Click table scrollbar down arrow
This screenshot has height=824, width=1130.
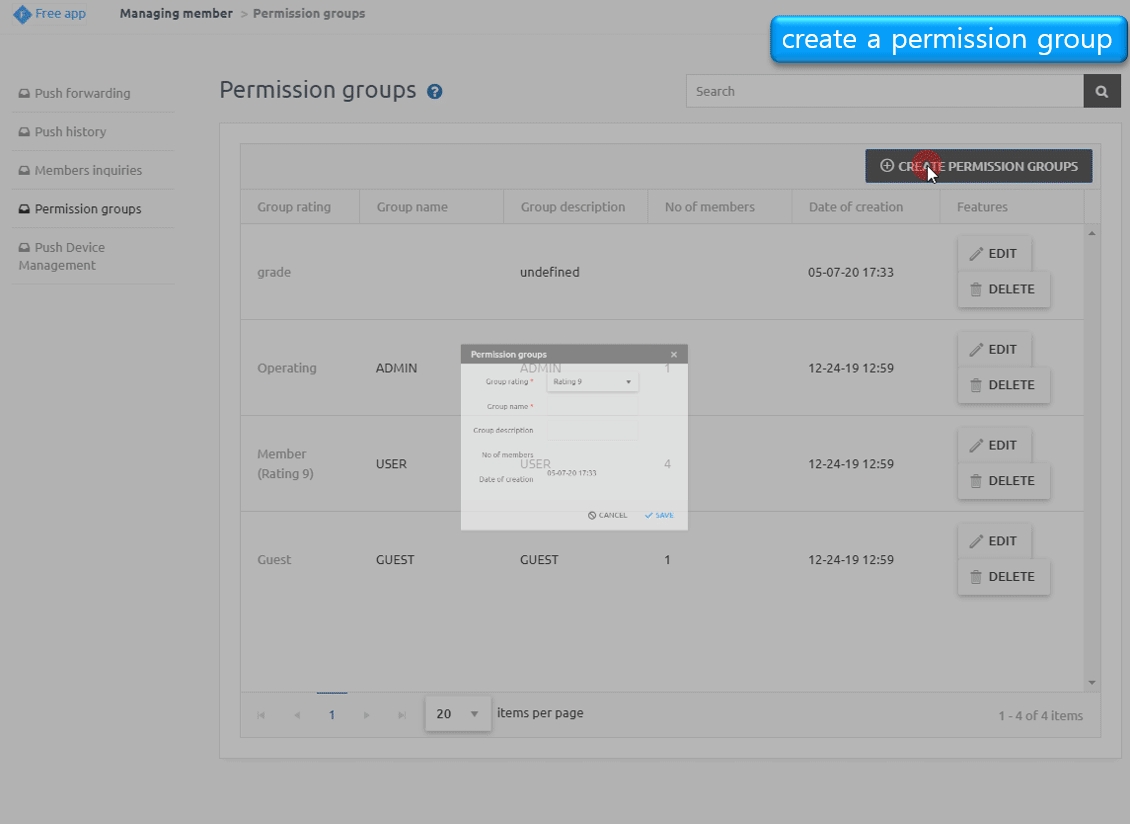point(1092,682)
